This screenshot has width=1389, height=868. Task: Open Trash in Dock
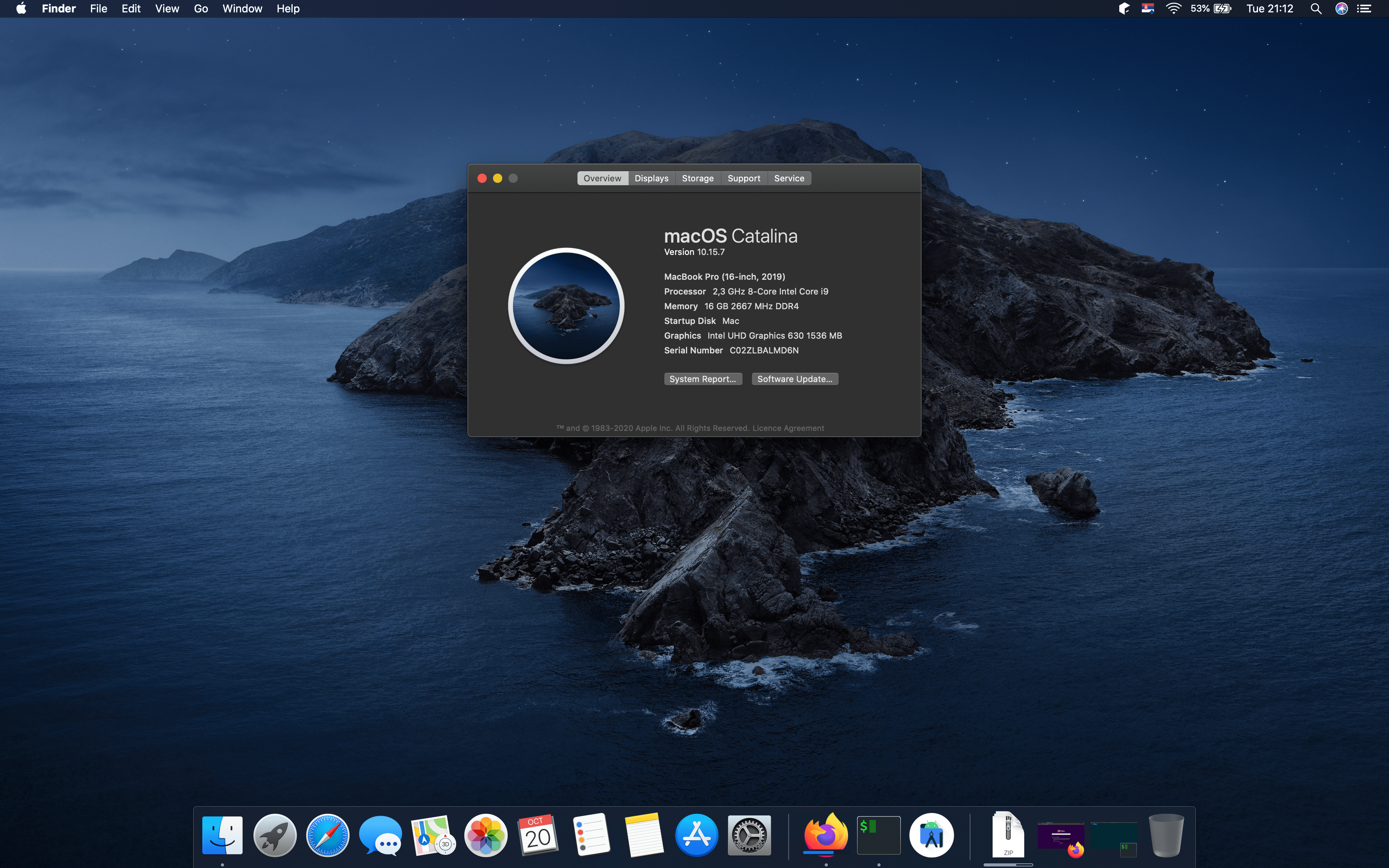point(1166,835)
